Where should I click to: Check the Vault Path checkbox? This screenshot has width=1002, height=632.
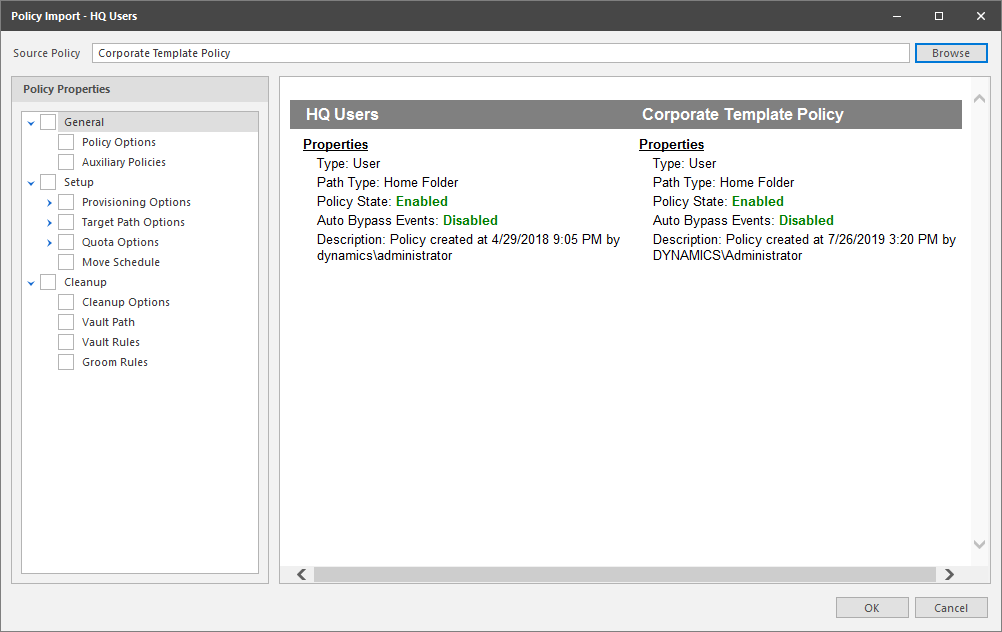pos(66,322)
